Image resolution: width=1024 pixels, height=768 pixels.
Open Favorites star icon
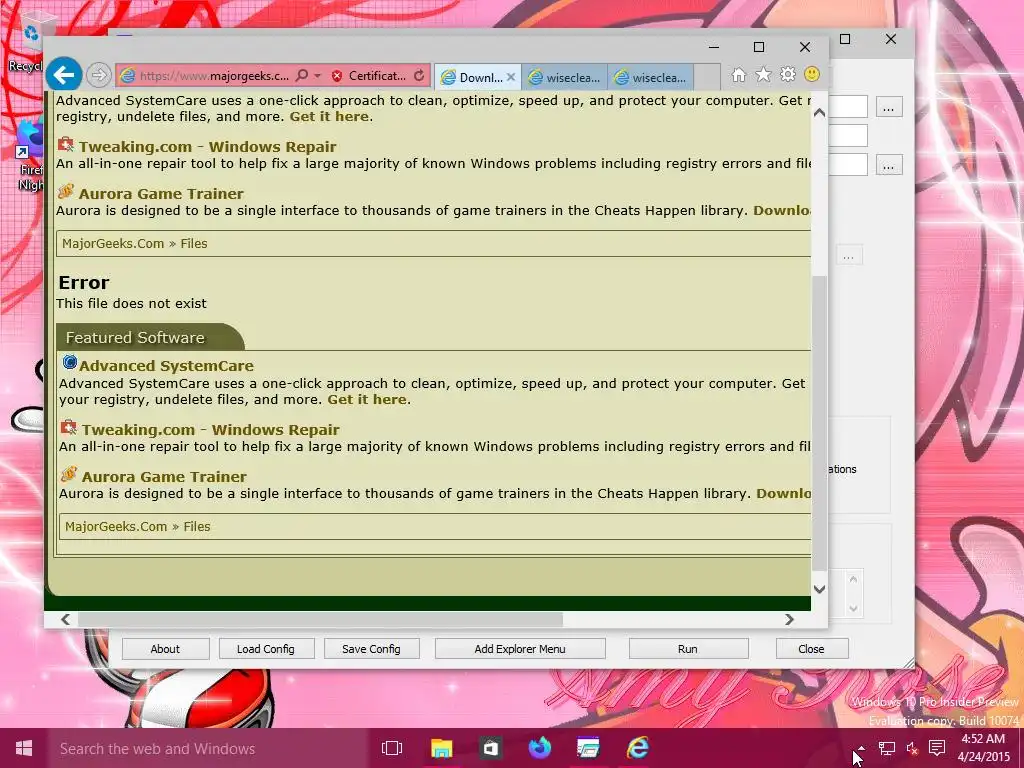coord(763,75)
